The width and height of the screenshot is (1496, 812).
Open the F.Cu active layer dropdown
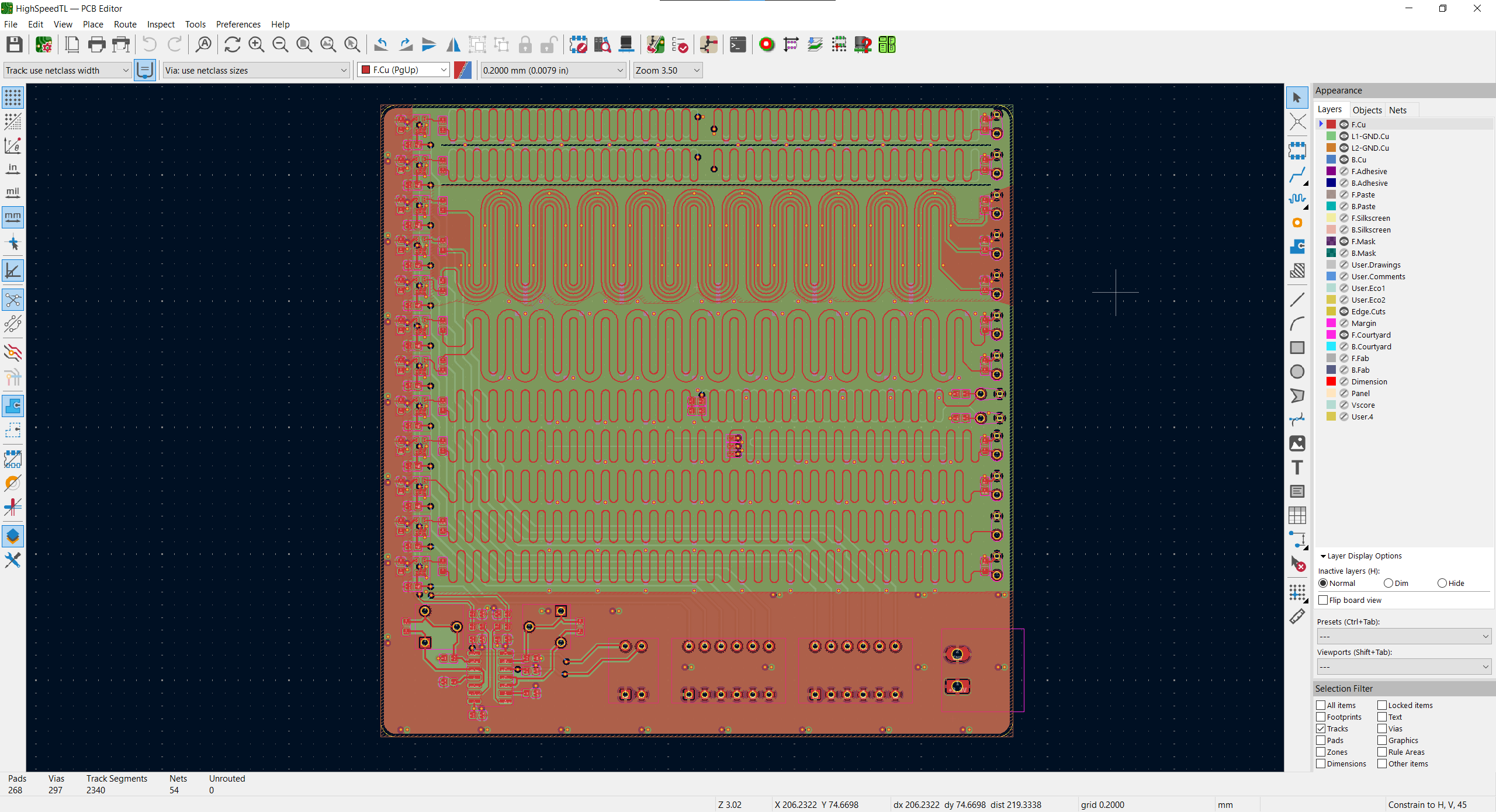click(404, 70)
